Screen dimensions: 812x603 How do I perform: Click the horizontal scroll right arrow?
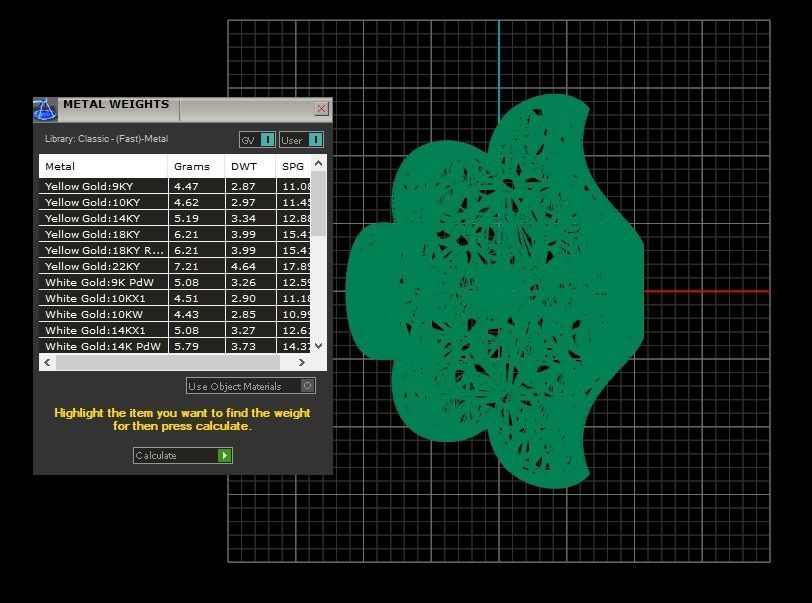(302, 362)
